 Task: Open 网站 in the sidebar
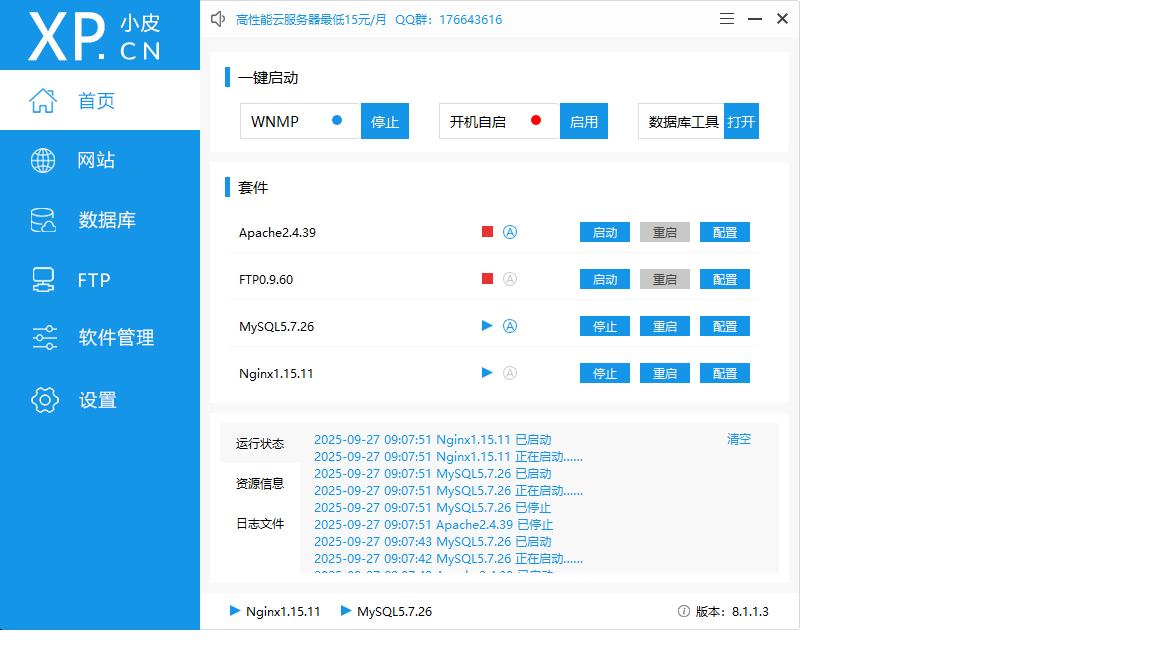pyautogui.click(x=96, y=160)
